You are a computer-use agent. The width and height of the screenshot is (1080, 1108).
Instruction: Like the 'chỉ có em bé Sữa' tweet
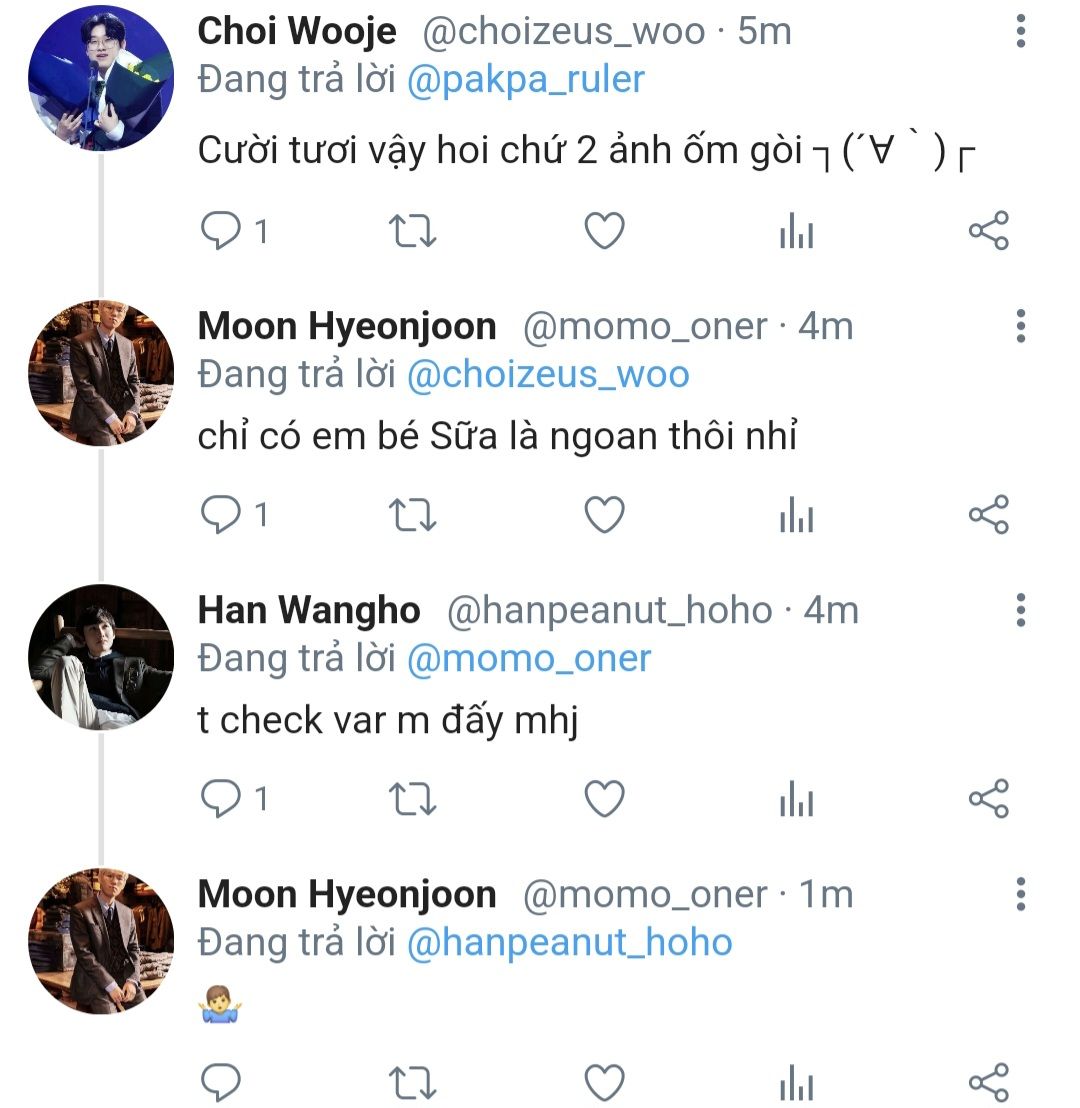[604, 515]
